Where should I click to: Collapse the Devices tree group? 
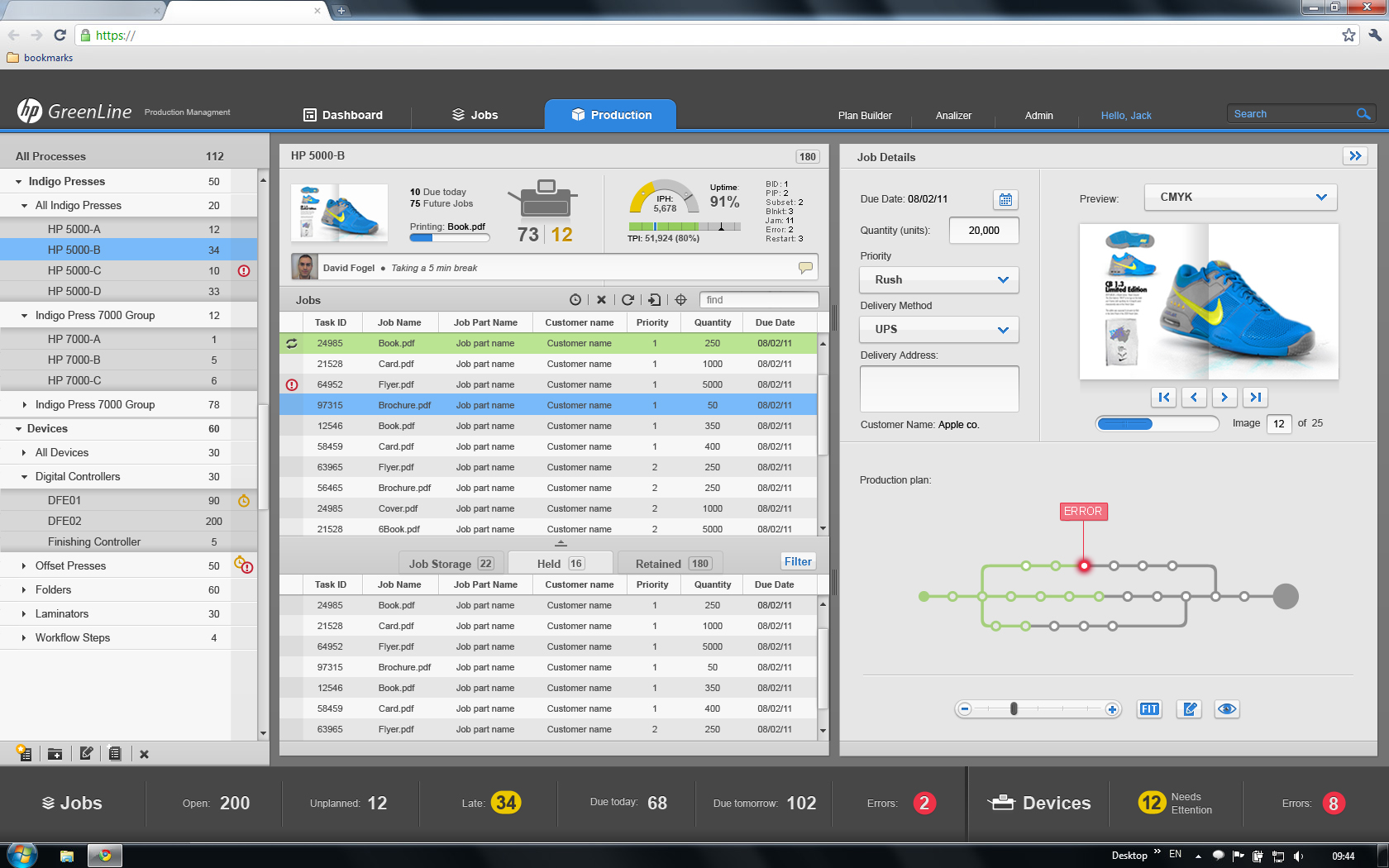[x=18, y=429]
